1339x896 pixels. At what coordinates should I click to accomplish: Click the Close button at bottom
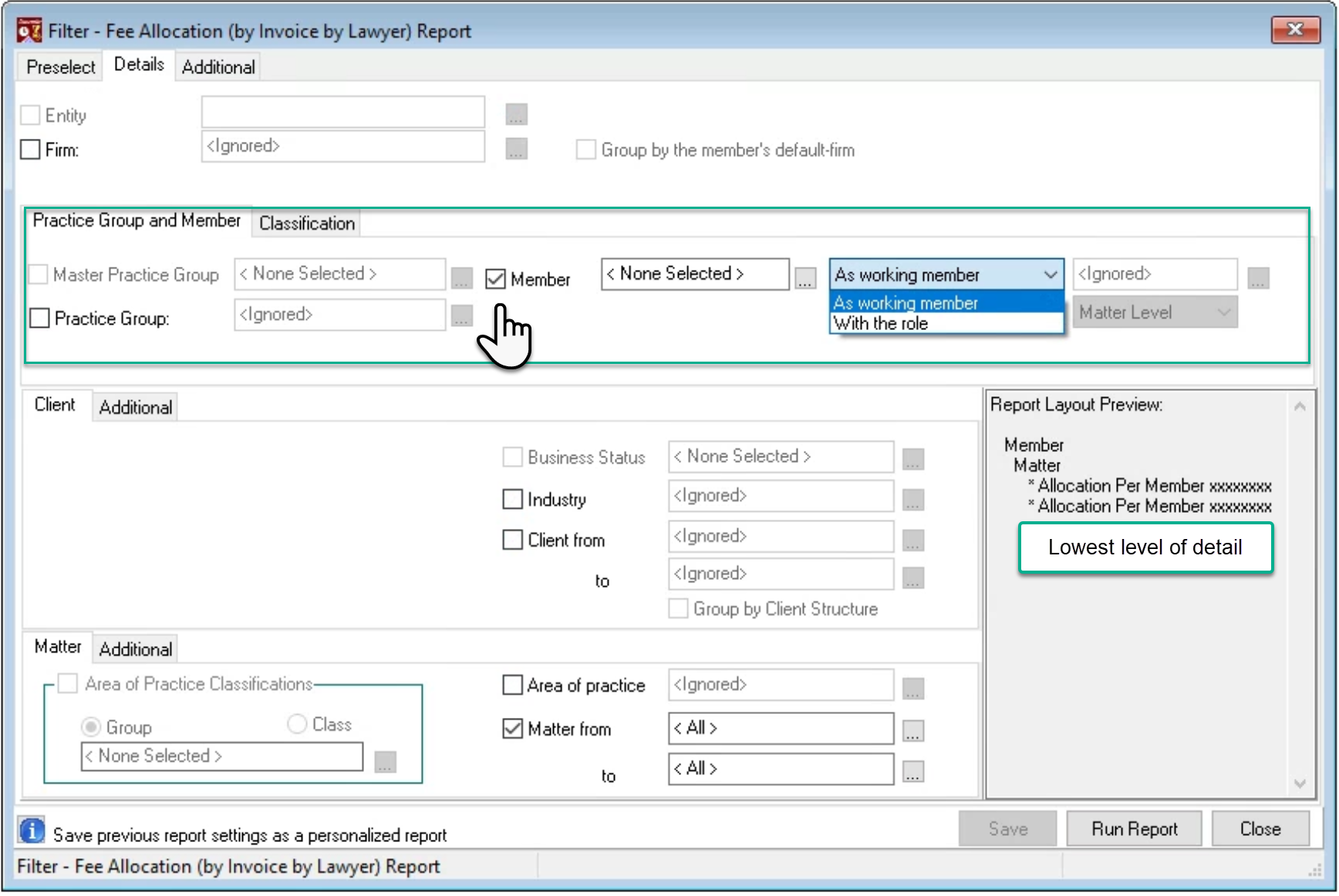(1260, 829)
